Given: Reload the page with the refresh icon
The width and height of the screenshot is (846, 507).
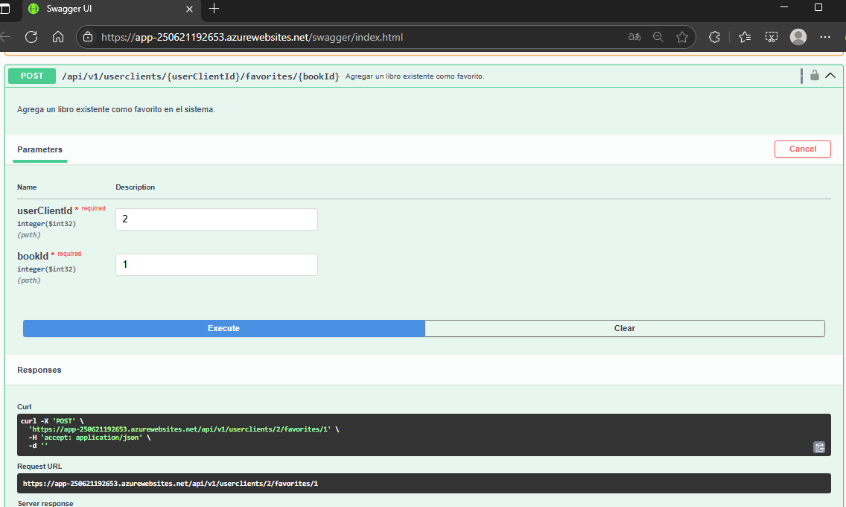Looking at the screenshot, I should click(x=31, y=37).
